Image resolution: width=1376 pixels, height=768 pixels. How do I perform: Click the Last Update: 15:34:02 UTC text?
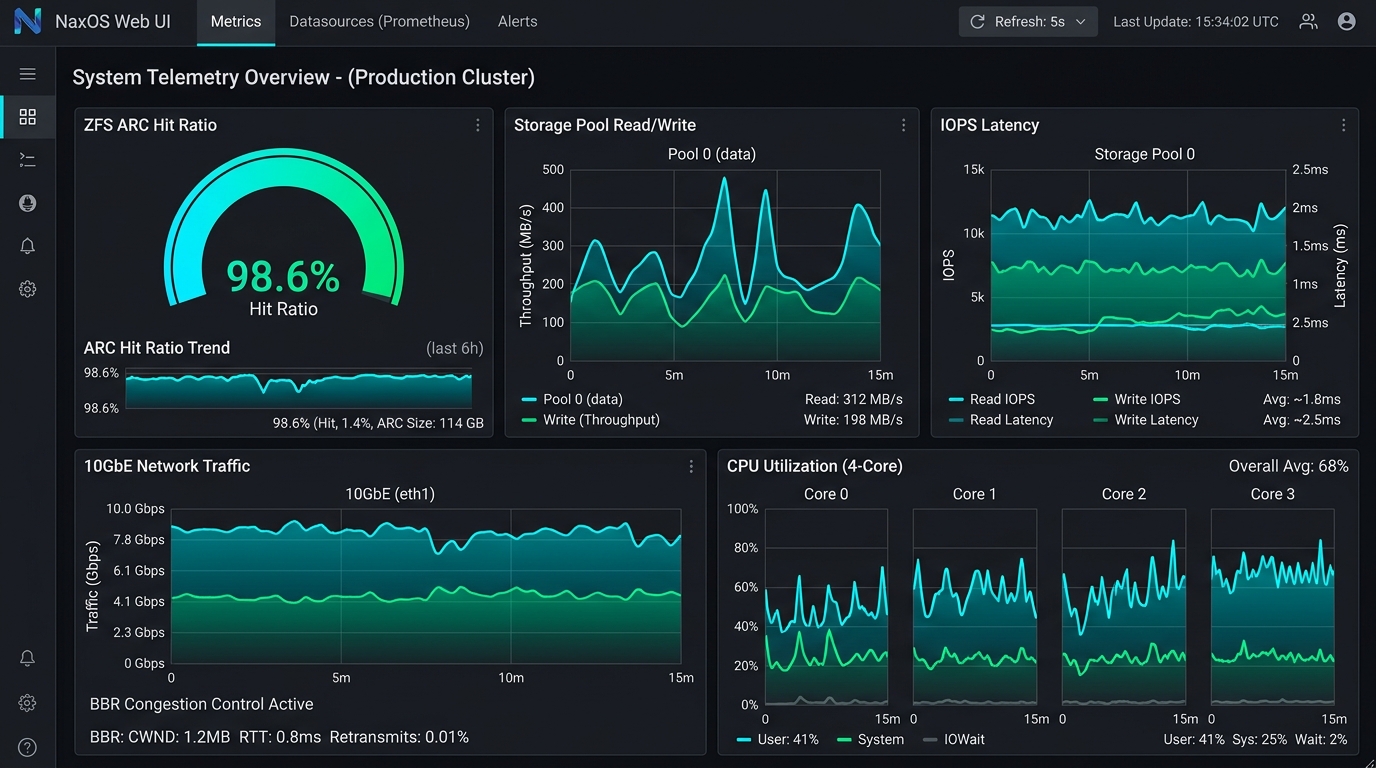(1196, 21)
